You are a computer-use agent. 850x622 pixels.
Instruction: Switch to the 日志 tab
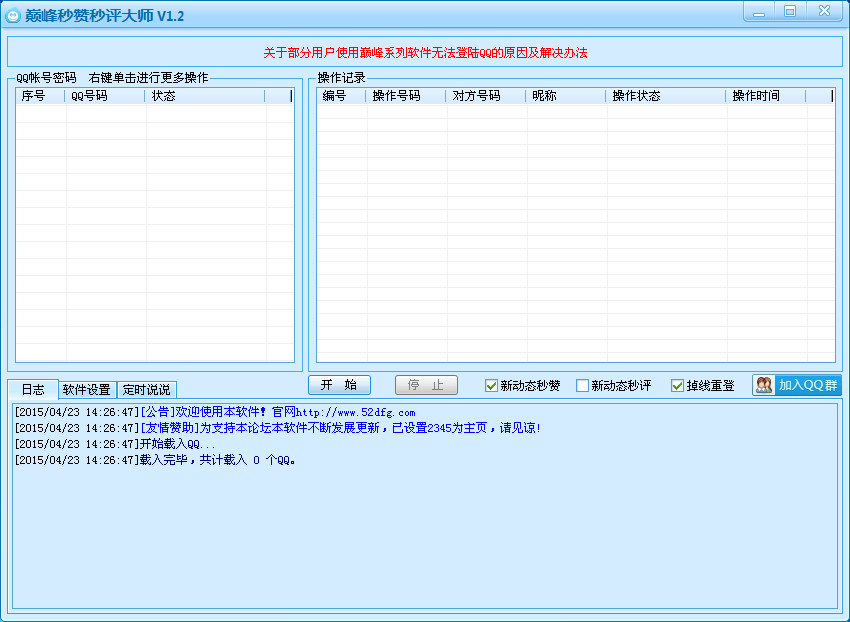(33, 390)
